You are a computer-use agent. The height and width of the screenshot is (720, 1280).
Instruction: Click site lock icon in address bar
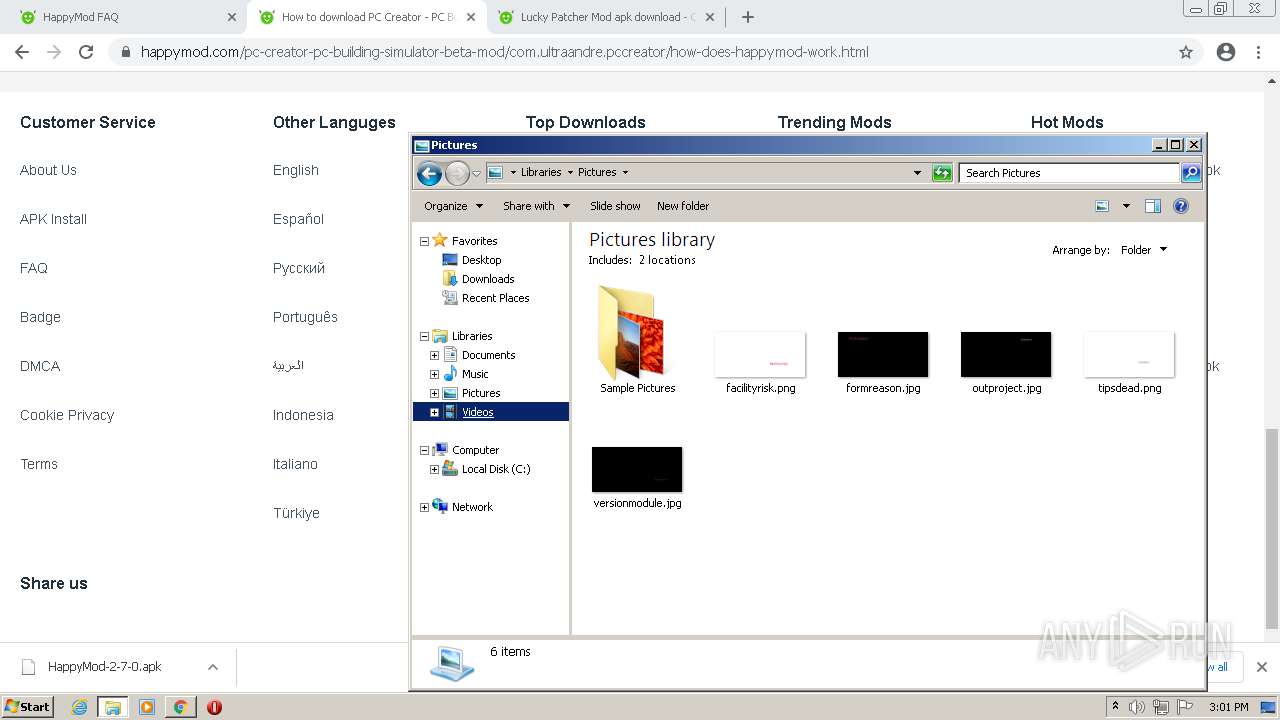126,52
